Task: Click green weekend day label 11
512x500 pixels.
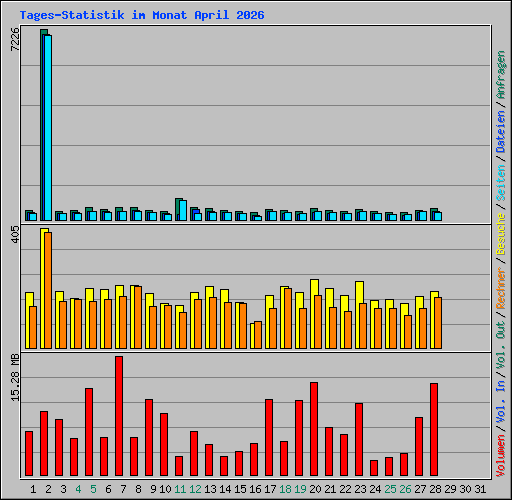Action: (180, 489)
